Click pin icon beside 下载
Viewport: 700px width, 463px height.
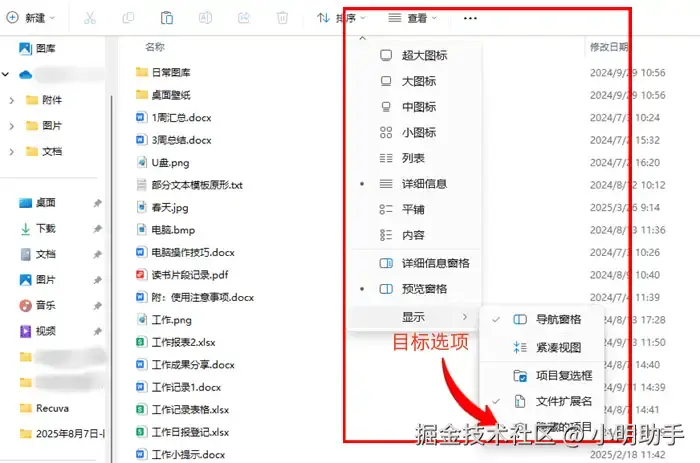(97, 229)
